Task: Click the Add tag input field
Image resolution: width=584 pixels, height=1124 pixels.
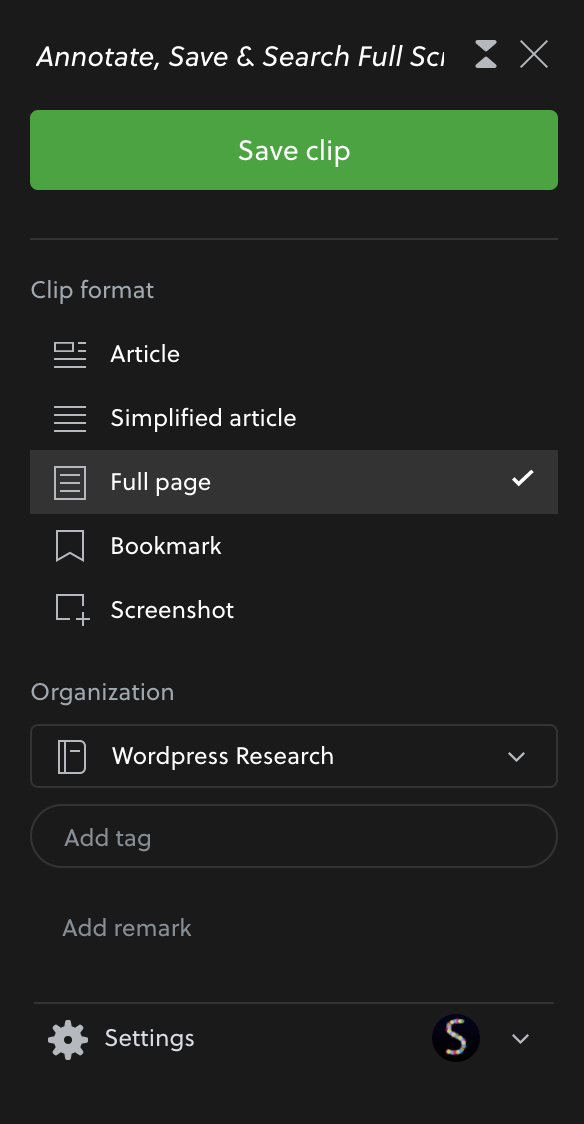Action: 294,836
